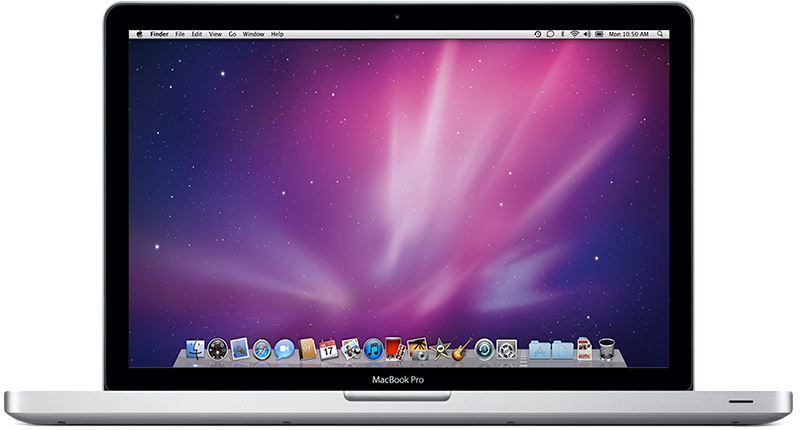Viewport: 800px width, 430px height.
Task: Open iCal calendar icon showing 17
Action: (x=328, y=349)
